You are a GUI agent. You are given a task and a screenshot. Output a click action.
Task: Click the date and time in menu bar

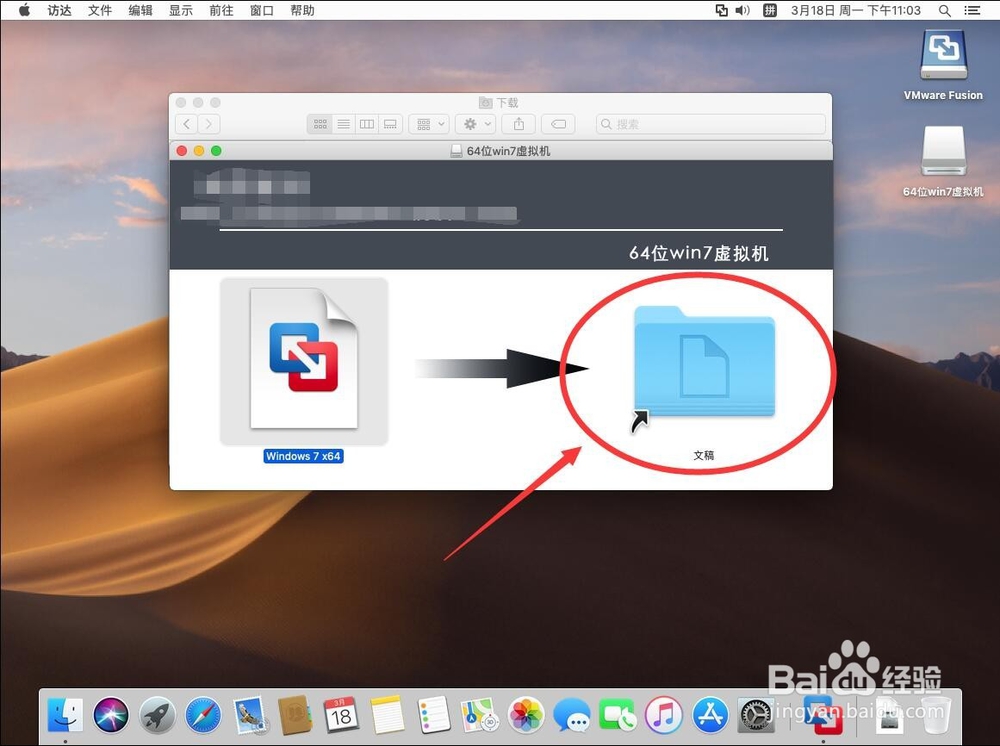856,10
